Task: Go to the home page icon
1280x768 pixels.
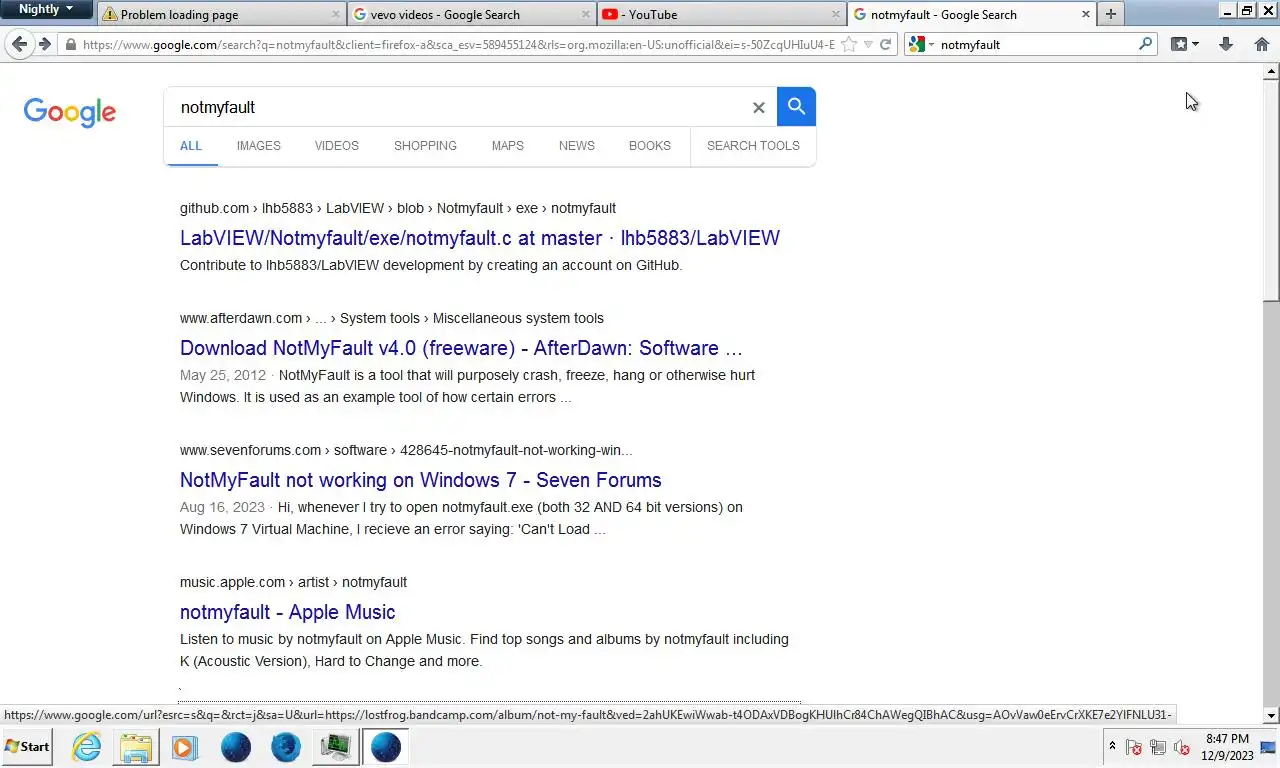Action: coord(1261,44)
